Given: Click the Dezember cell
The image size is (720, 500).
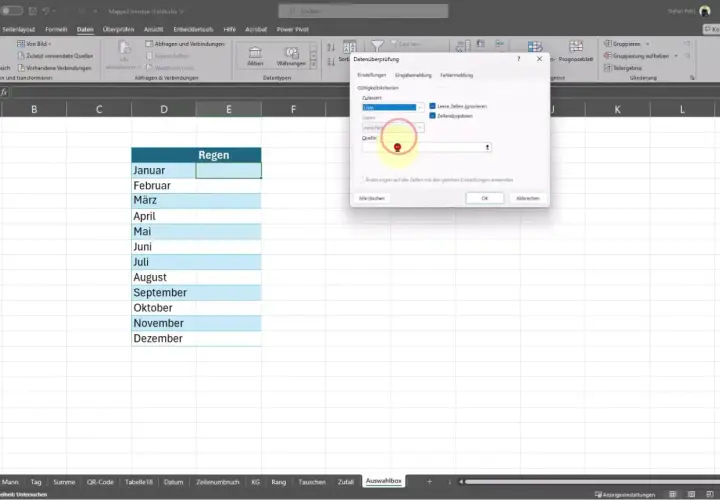Looking at the screenshot, I should pos(163,339).
